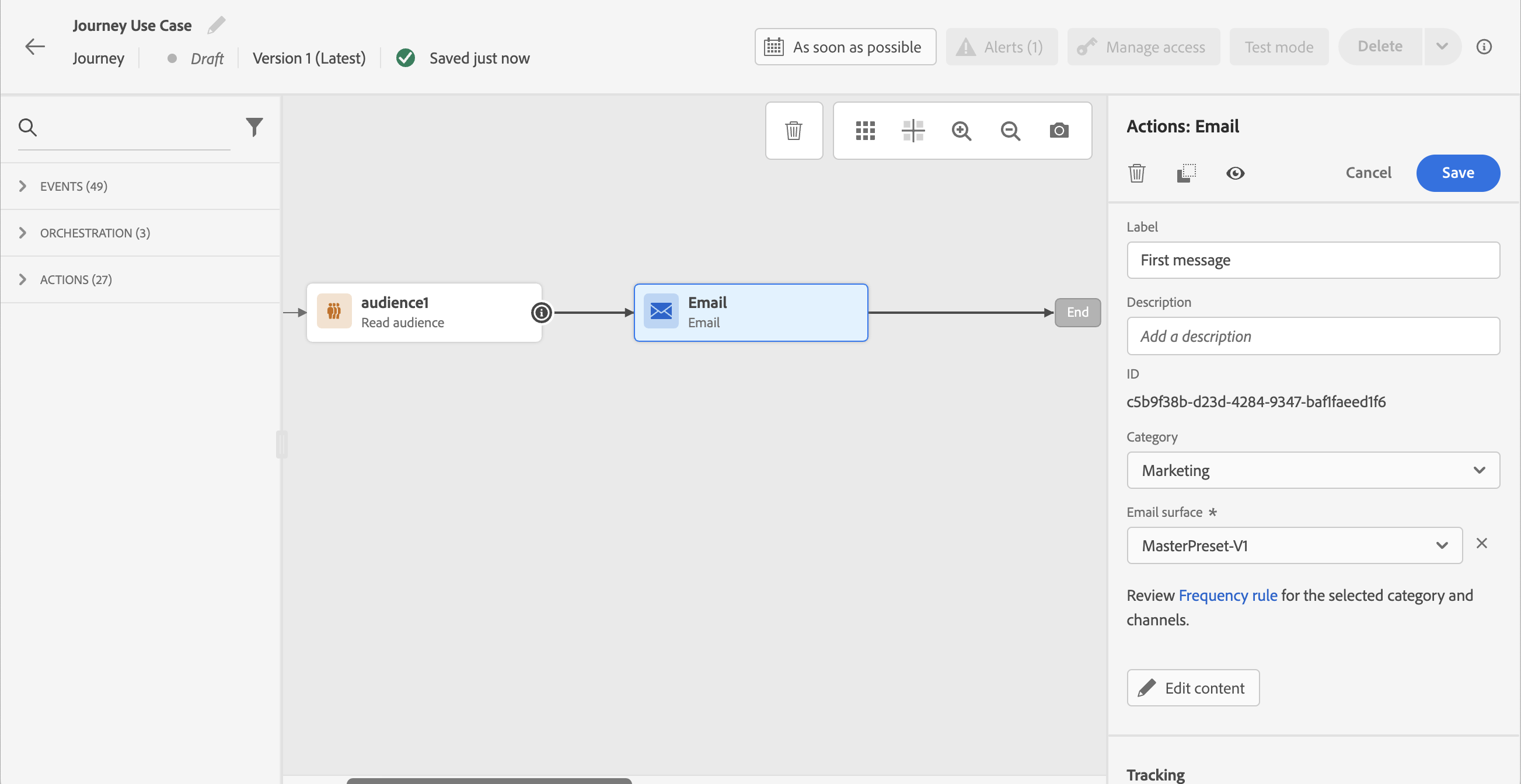
Task: Toggle the canvas grid dots icon
Action: 865,130
